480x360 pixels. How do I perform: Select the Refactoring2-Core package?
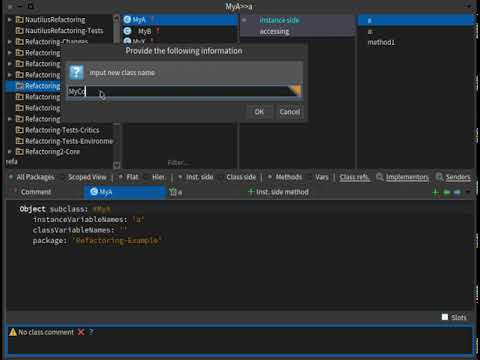(52, 152)
